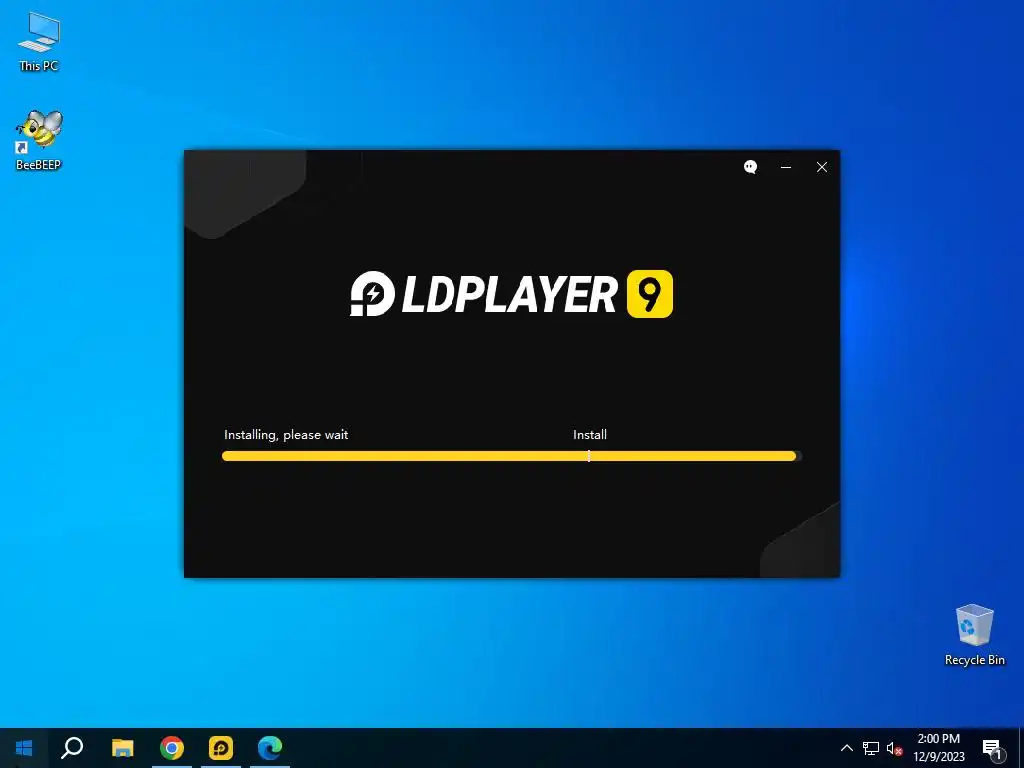Open Microsoft Edge from the taskbar
The width and height of the screenshot is (1024, 768).
270,748
